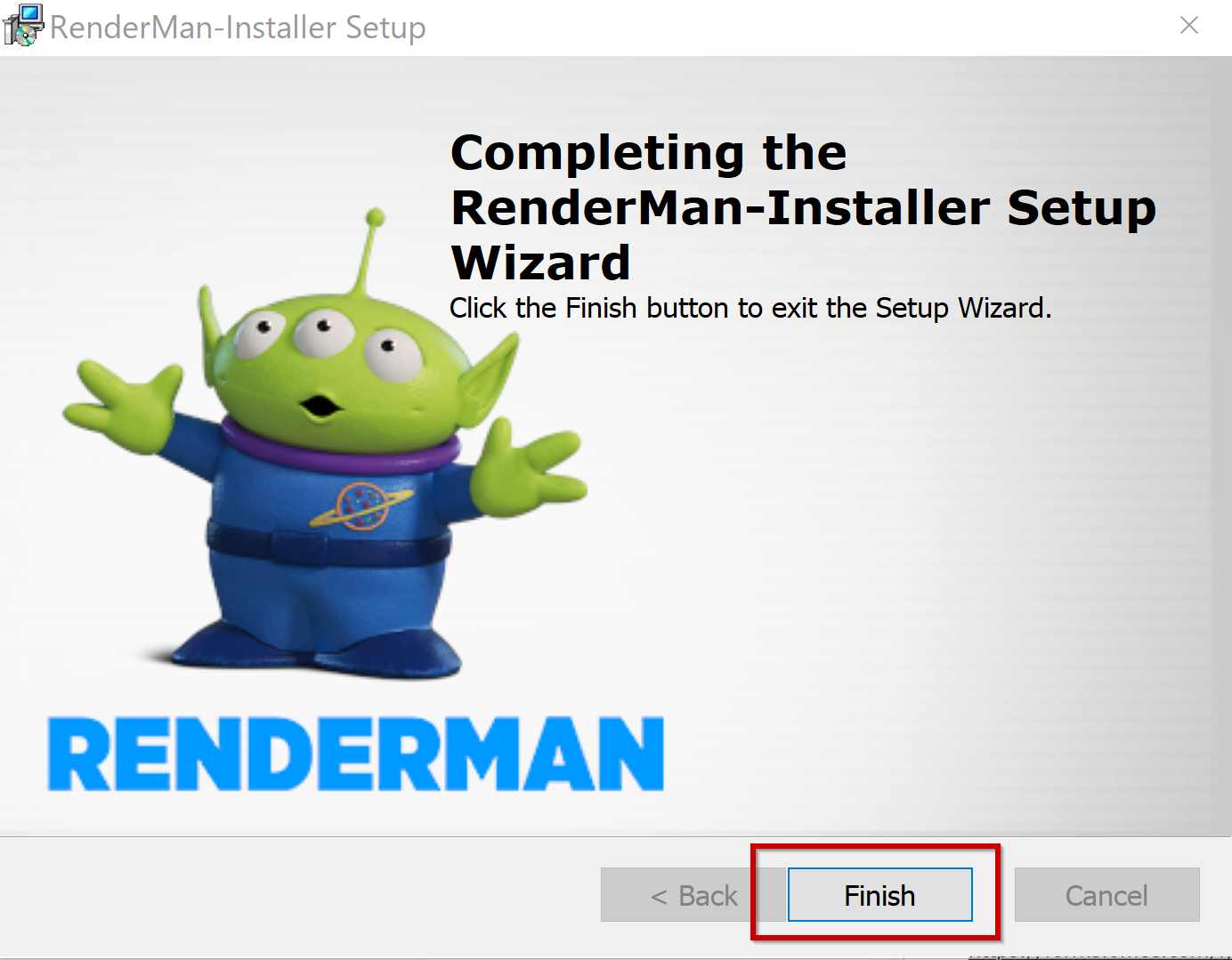Click the Cancel button

[1106, 895]
